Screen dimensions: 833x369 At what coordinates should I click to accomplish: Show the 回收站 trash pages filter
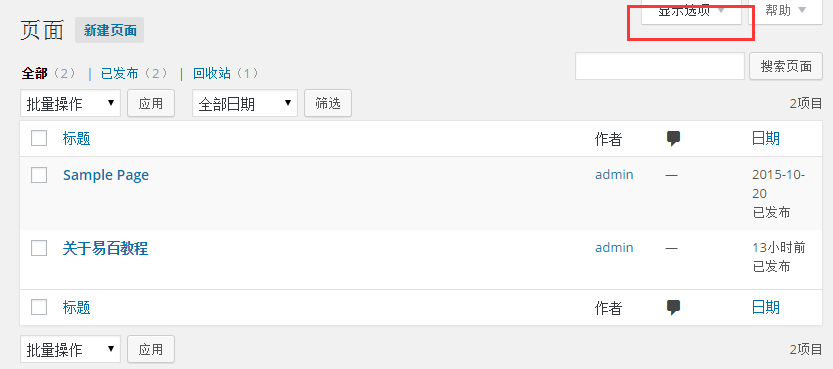pyautogui.click(x=212, y=73)
